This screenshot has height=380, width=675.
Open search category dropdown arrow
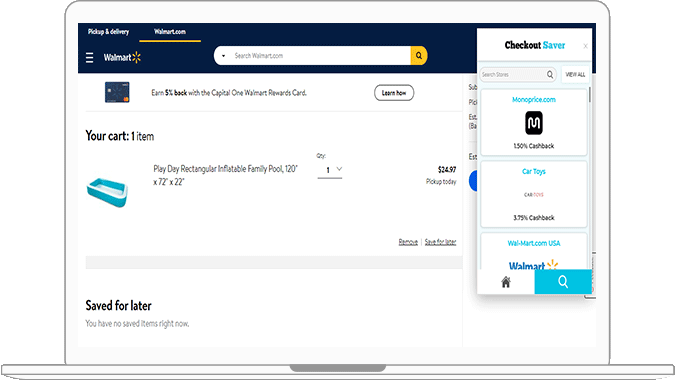(223, 56)
